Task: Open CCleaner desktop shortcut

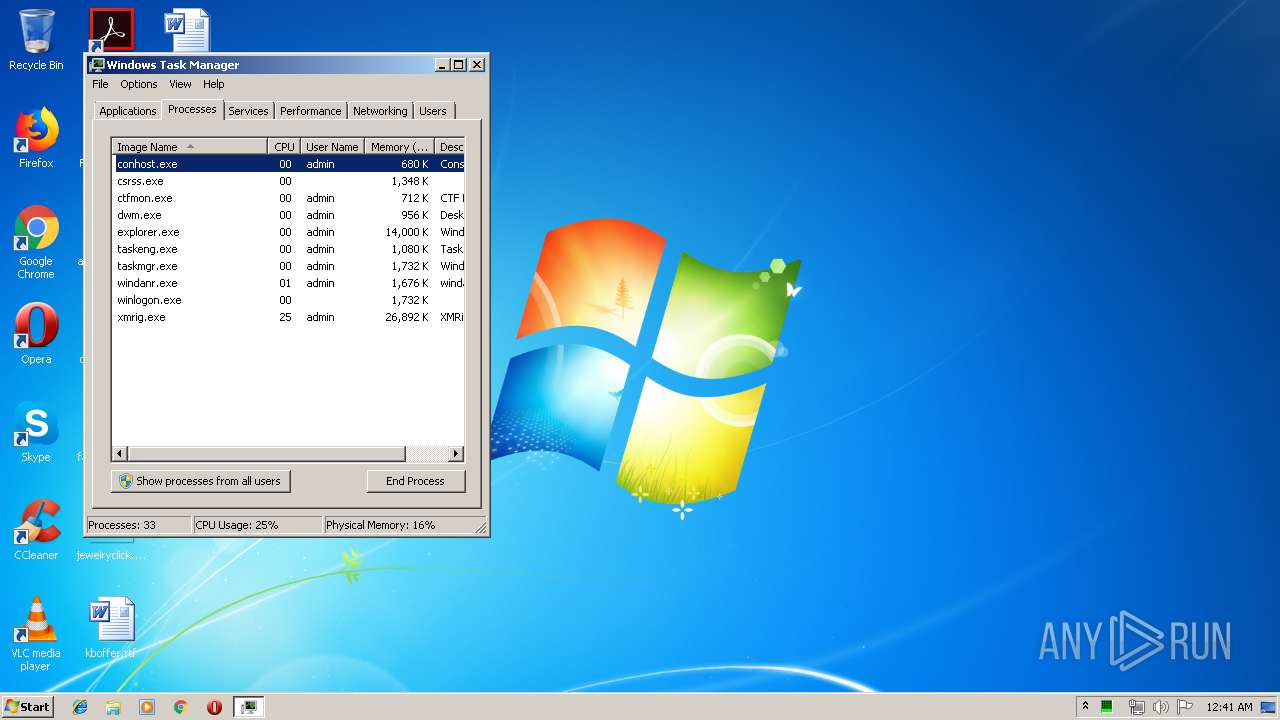Action: [36, 530]
